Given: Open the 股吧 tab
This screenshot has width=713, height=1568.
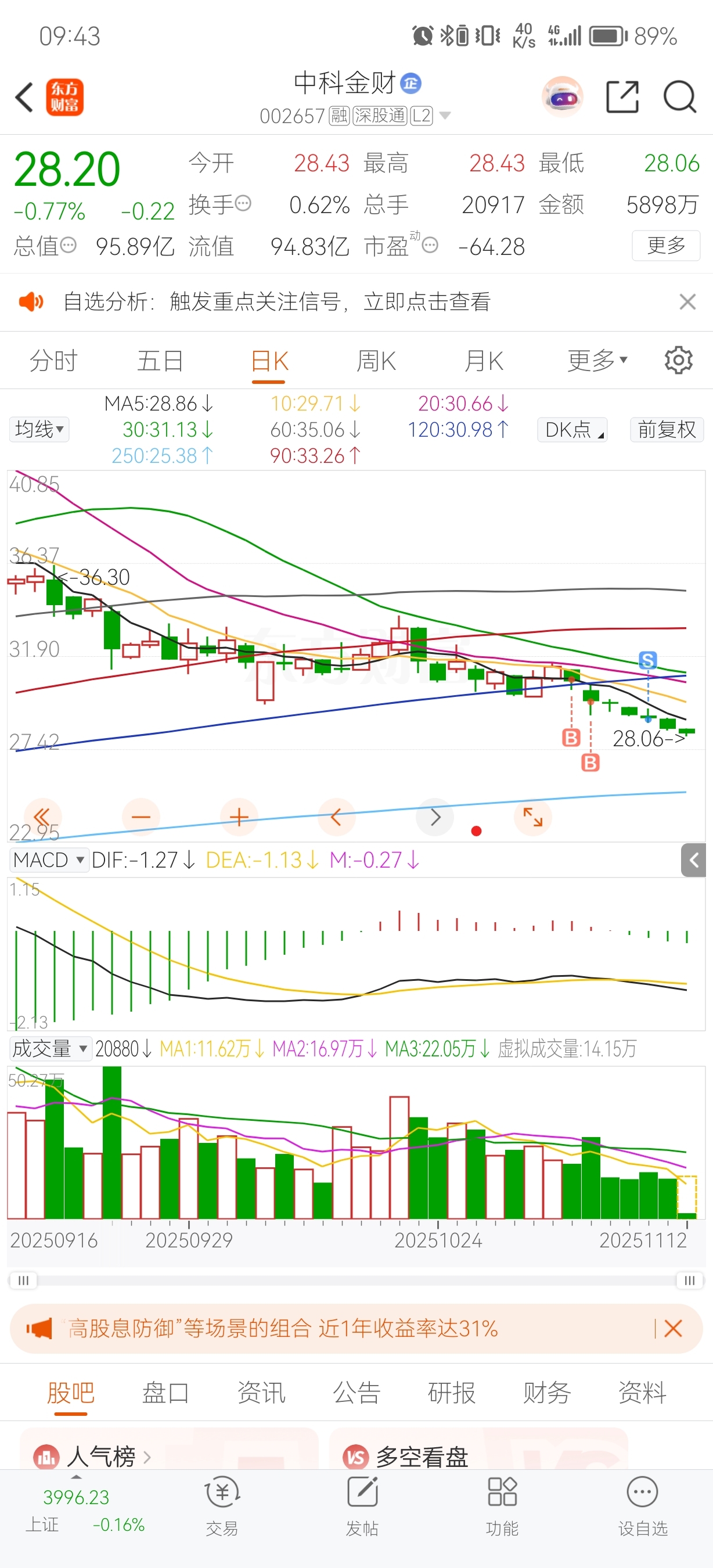Looking at the screenshot, I should coord(71,1393).
